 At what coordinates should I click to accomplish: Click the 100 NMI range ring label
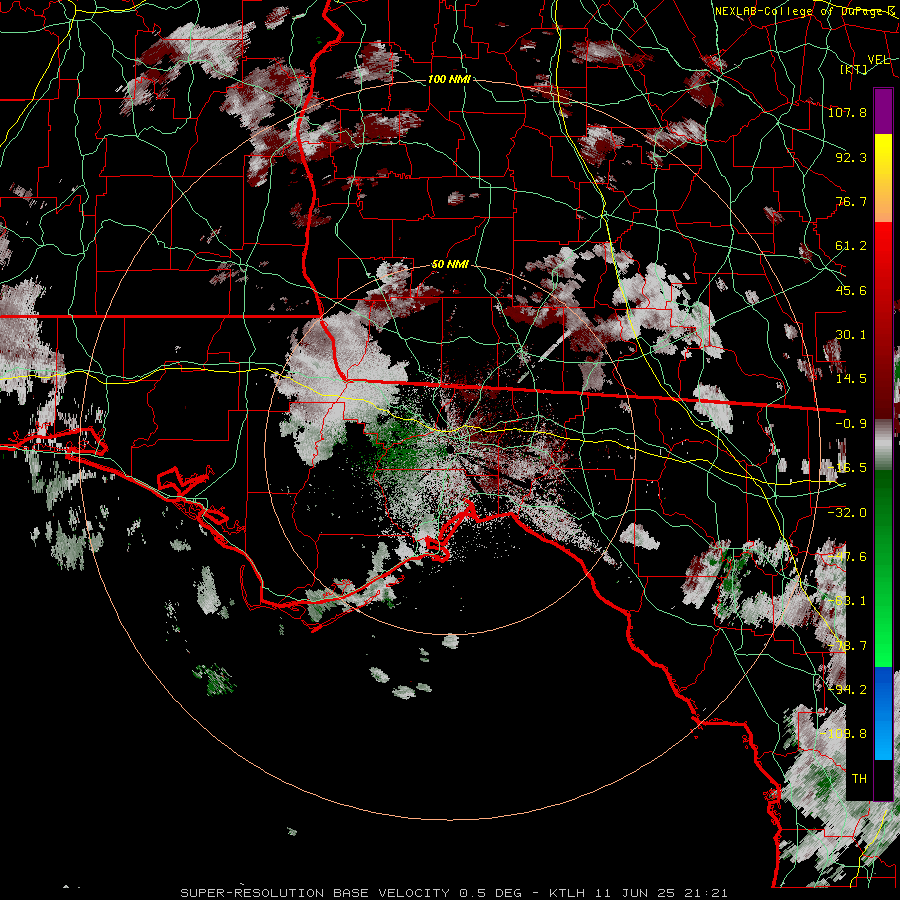[449, 79]
